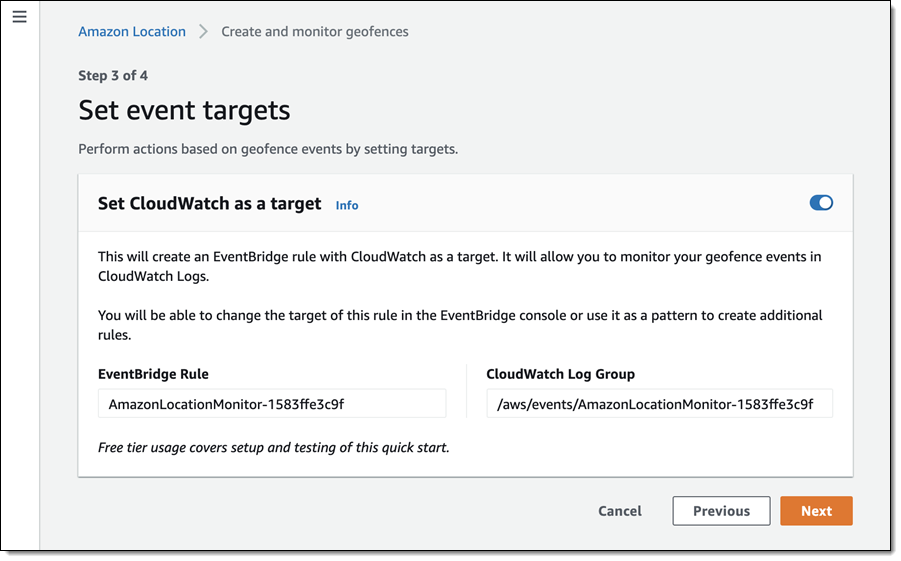Screen dimensions: 901x561
Task: Click the Set event targets heading
Action: pos(184,109)
